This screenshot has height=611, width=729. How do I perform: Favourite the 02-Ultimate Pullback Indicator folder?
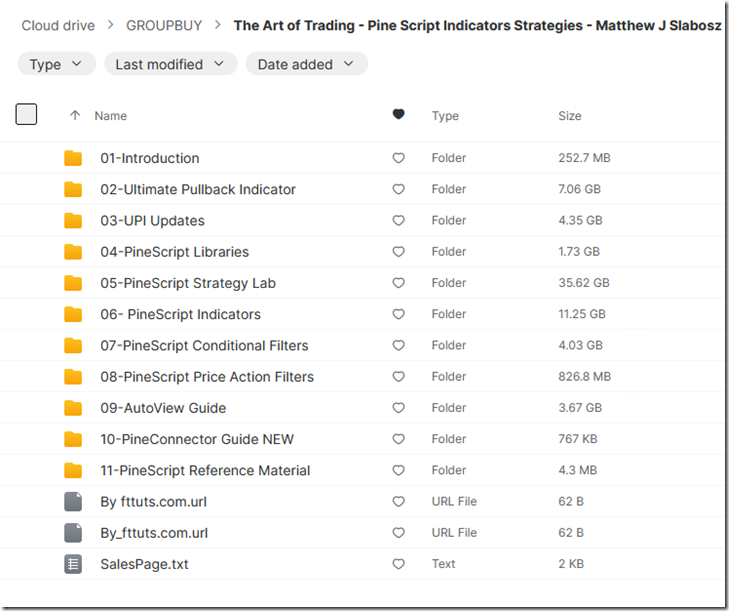coord(398,189)
